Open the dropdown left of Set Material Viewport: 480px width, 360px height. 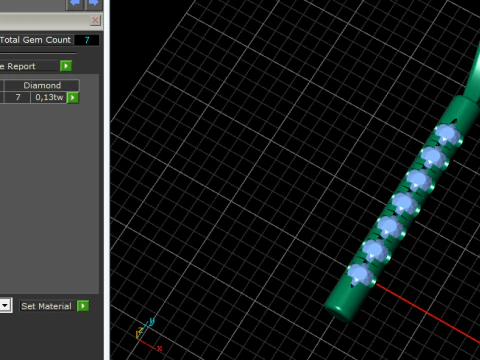(6, 305)
